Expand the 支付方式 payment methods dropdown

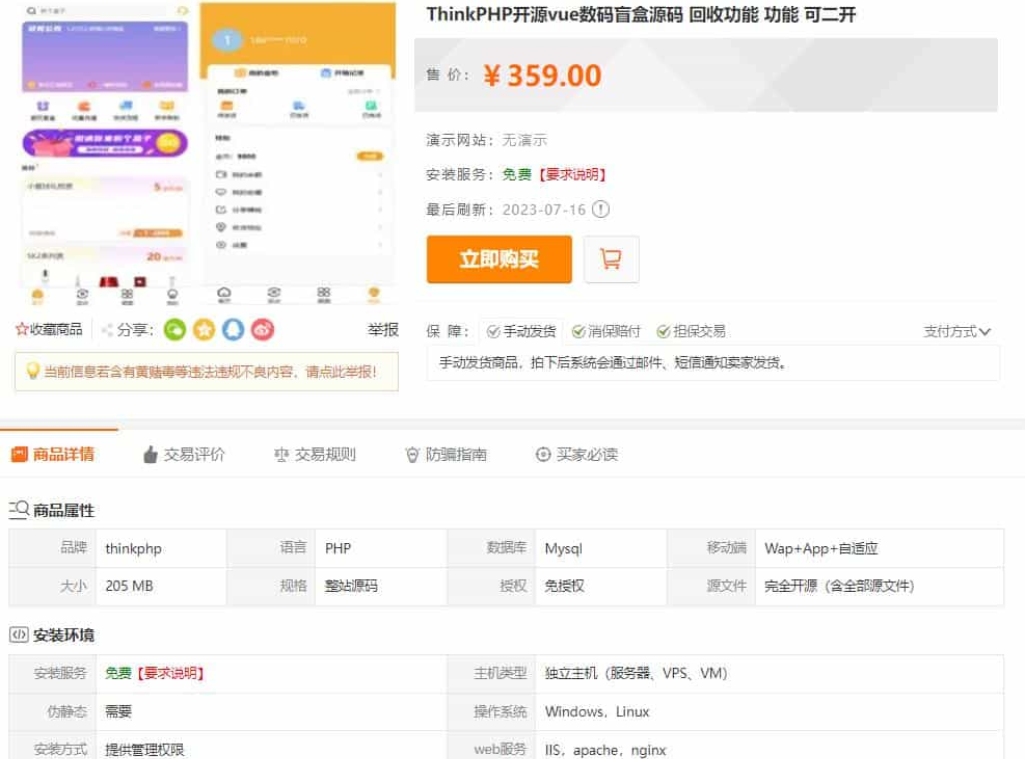click(x=957, y=331)
